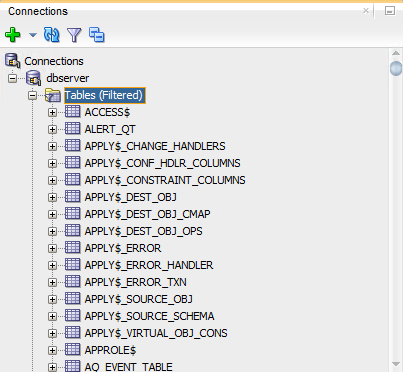Image resolution: width=403 pixels, height=372 pixels.
Task: Click the Tables (Filtered) folder icon
Action: 53,95
